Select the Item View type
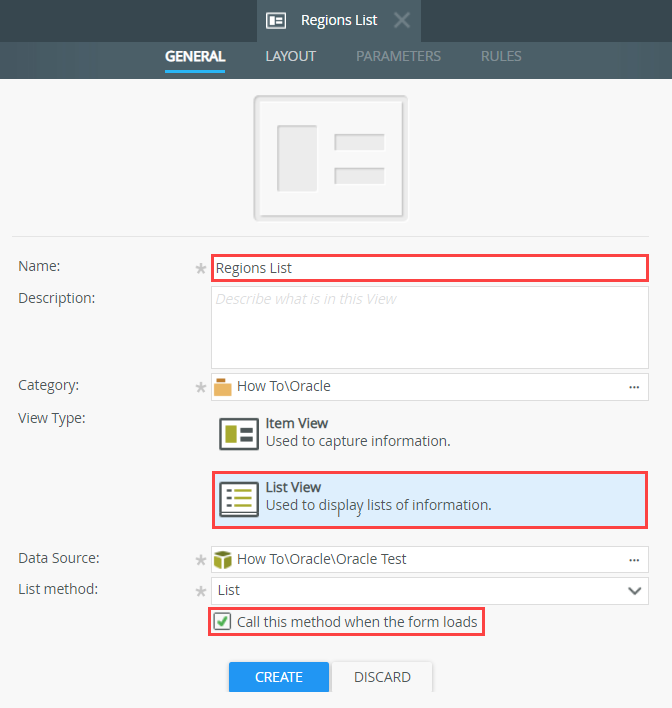 tap(430, 433)
